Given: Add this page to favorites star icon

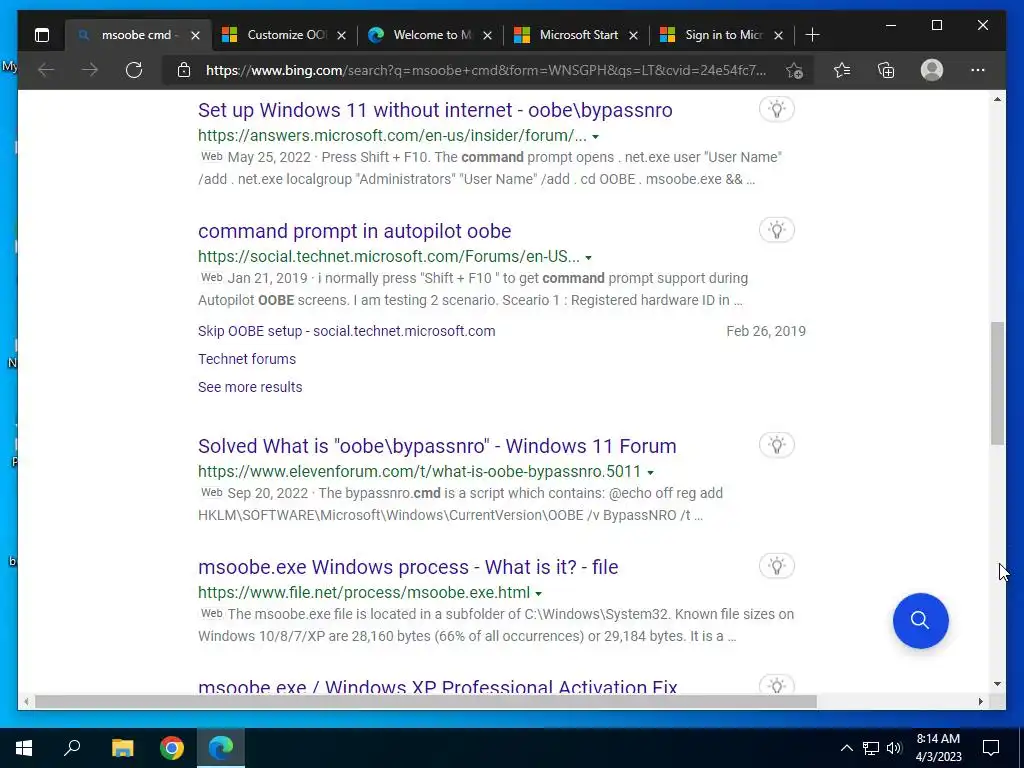Looking at the screenshot, I should coord(794,70).
